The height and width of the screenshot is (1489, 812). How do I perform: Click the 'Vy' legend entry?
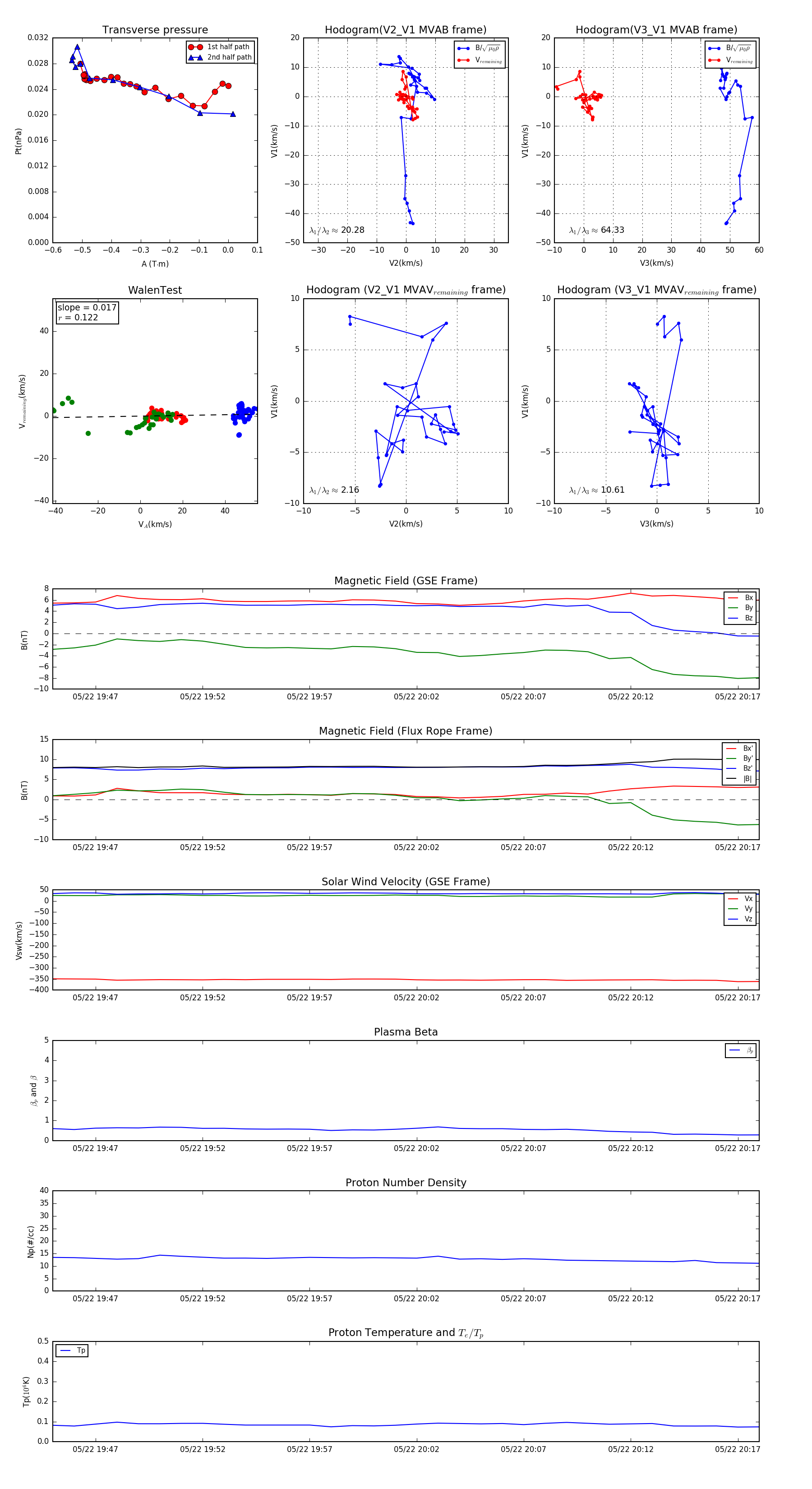(x=741, y=909)
